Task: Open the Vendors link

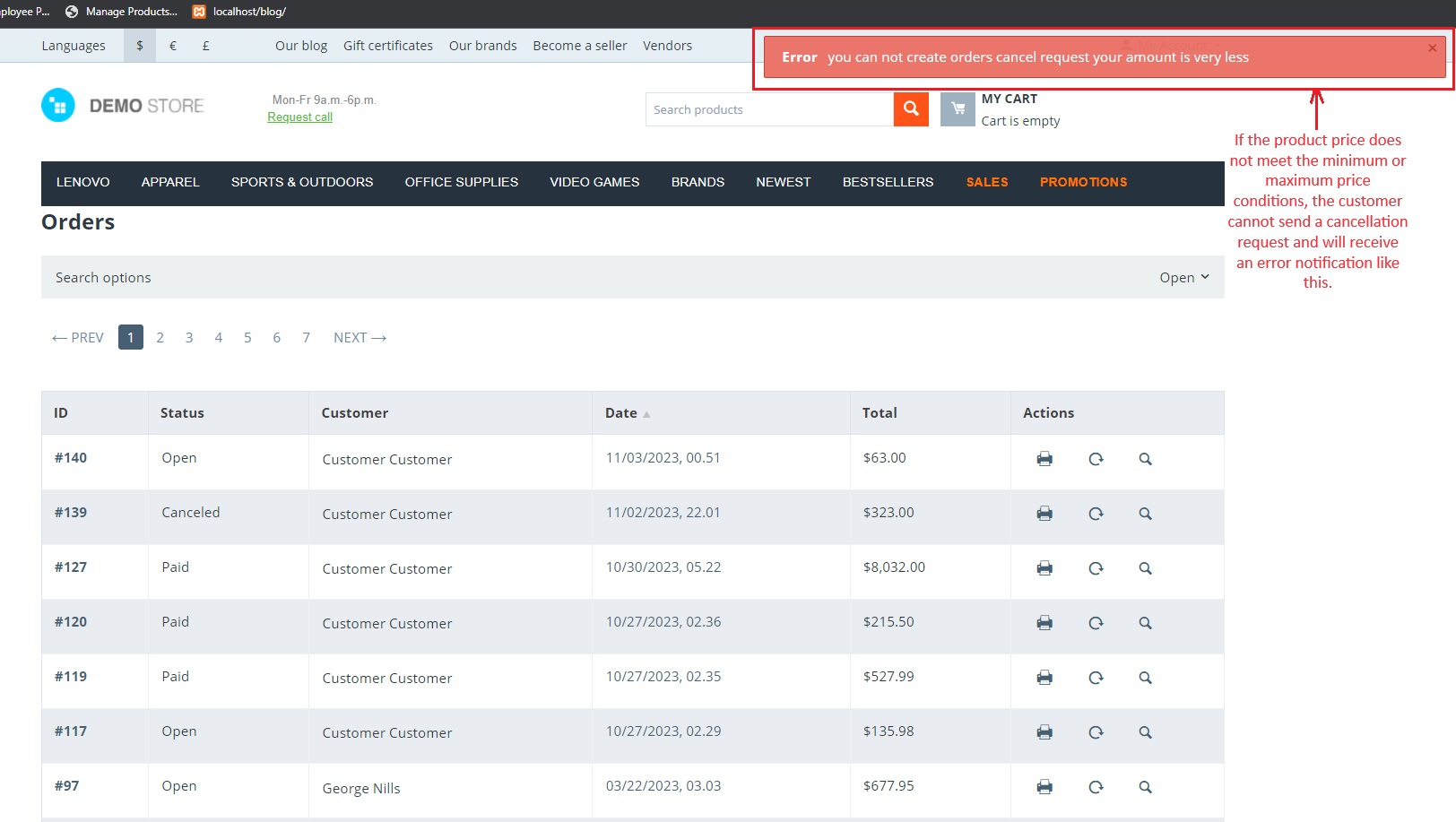Action: [x=668, y=46]
